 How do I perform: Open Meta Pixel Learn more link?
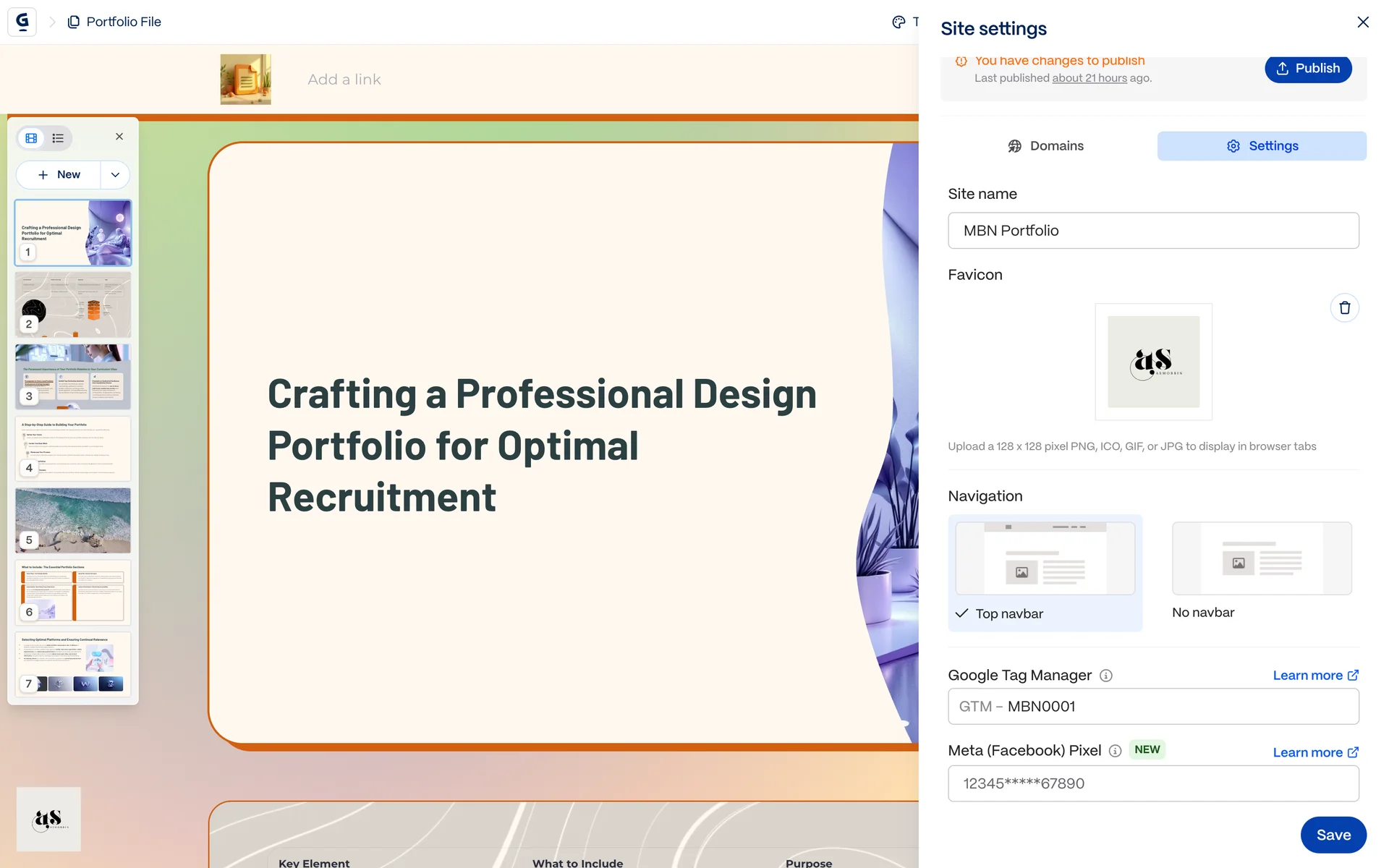tap(1315, 752)
